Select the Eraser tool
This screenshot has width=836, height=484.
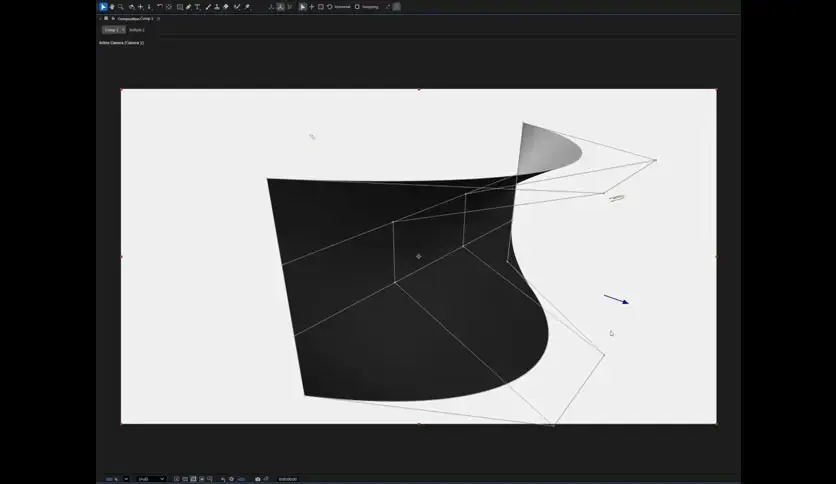(x=226, y=7)
